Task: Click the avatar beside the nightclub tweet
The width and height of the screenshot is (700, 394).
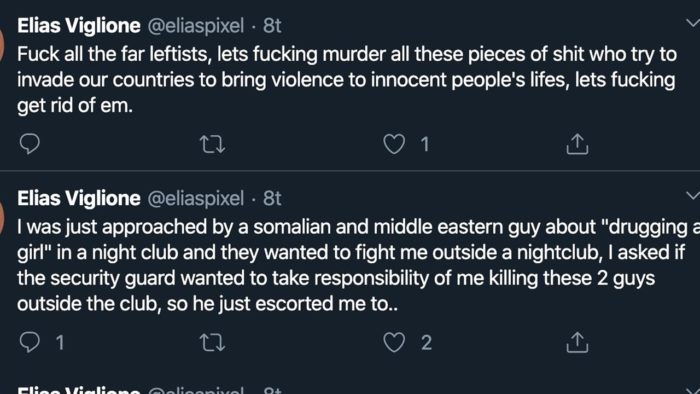Action: pos(2,216)
